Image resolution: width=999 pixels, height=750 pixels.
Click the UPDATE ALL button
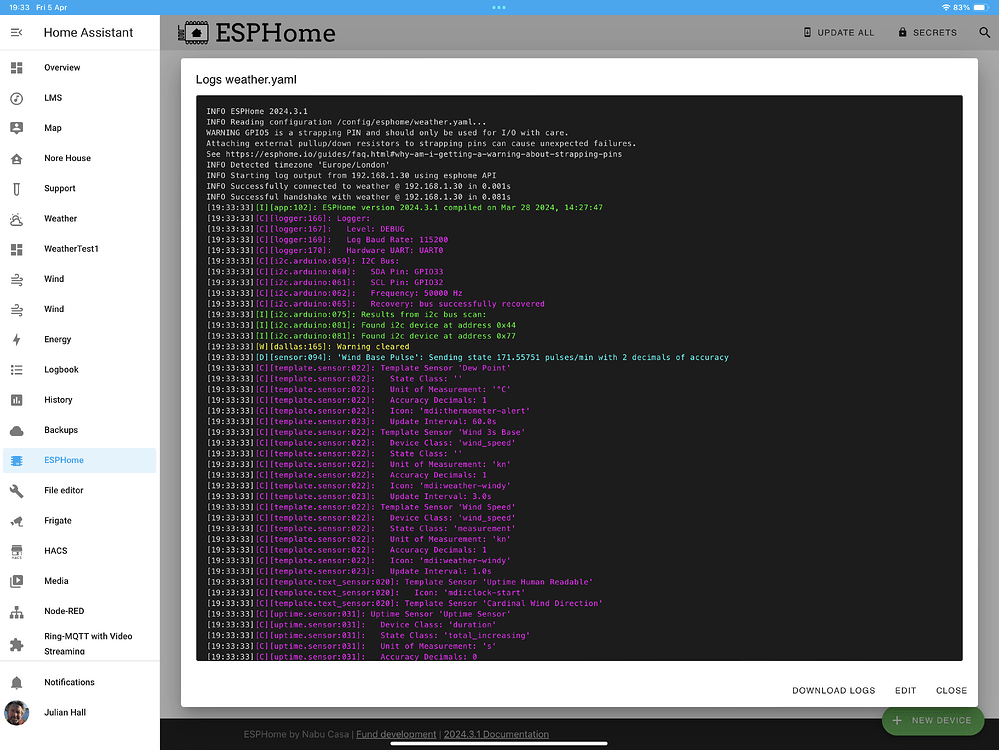pos(839,32)
